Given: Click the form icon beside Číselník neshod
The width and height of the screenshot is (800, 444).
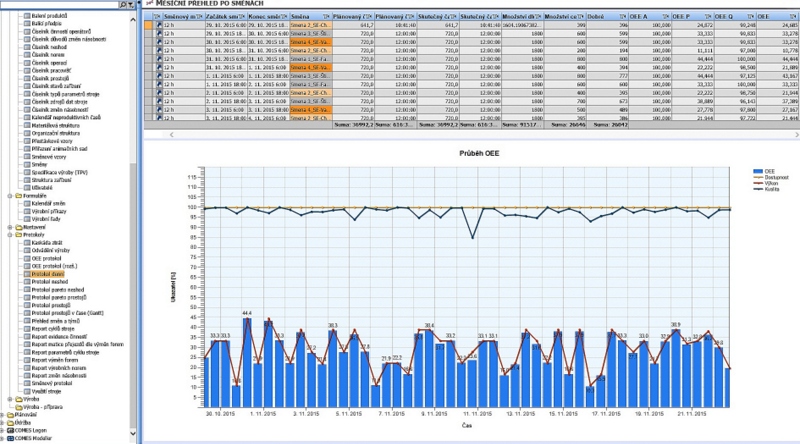Looking at the screenshot, I should (27, 47).
